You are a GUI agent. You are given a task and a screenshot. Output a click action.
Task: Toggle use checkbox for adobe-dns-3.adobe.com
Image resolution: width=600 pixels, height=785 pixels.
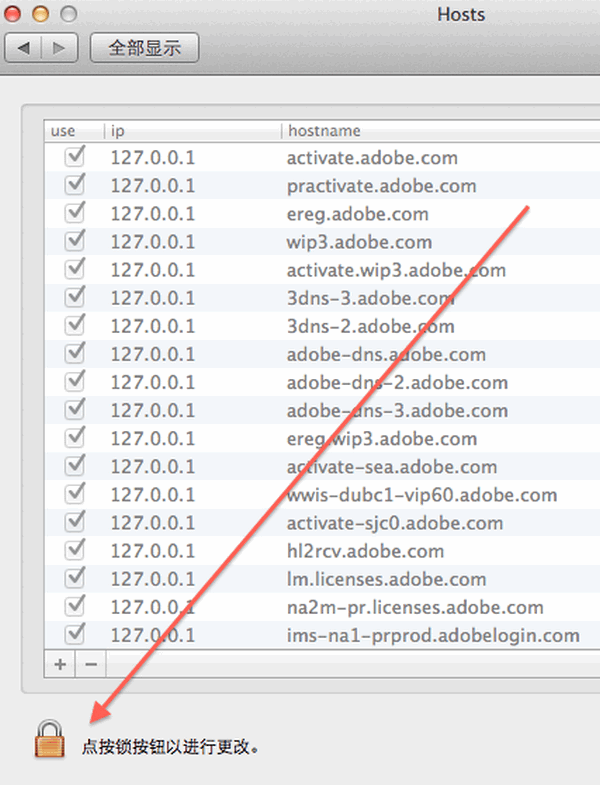(x=75, y=409)
